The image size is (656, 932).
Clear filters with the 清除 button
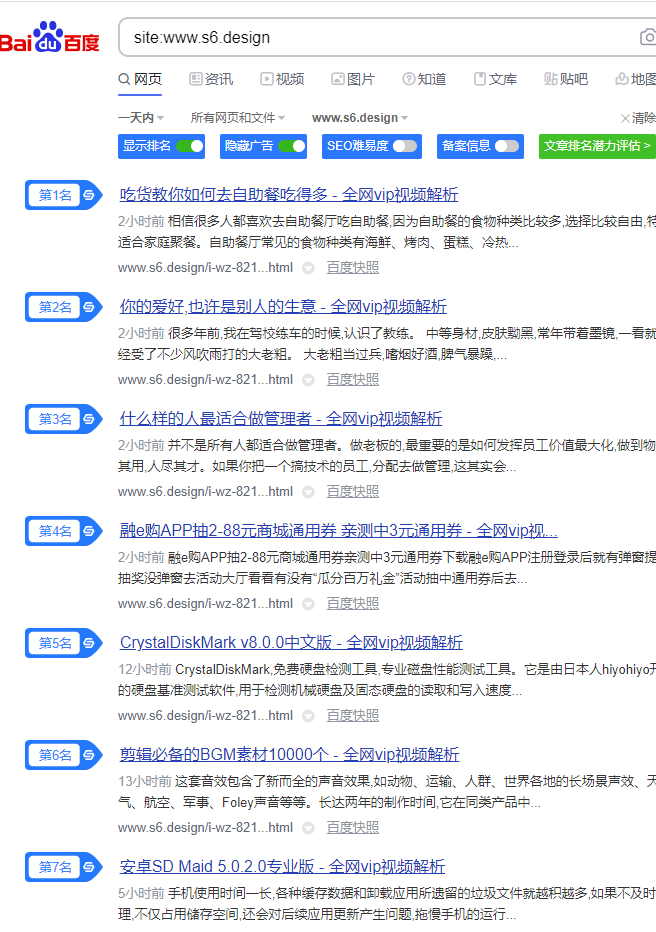point(638,118)
